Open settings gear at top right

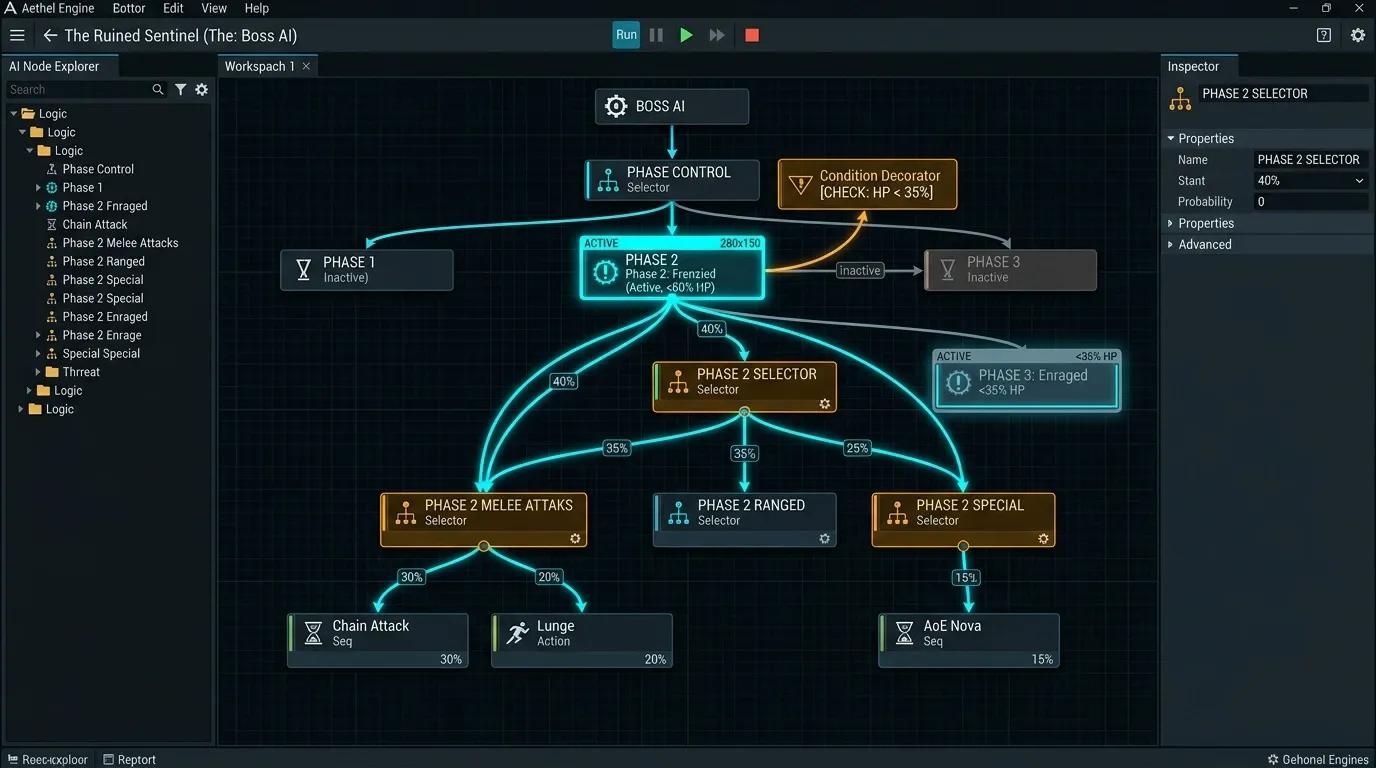(x=1357, y=35)
